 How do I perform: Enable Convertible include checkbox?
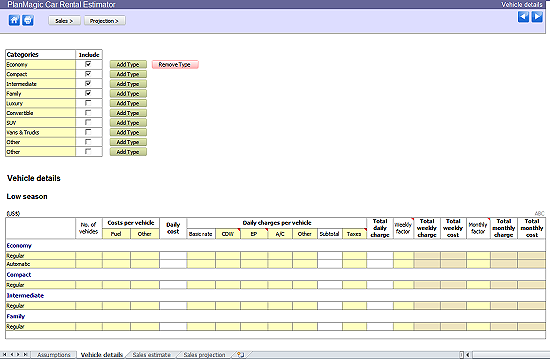(88, 113)
